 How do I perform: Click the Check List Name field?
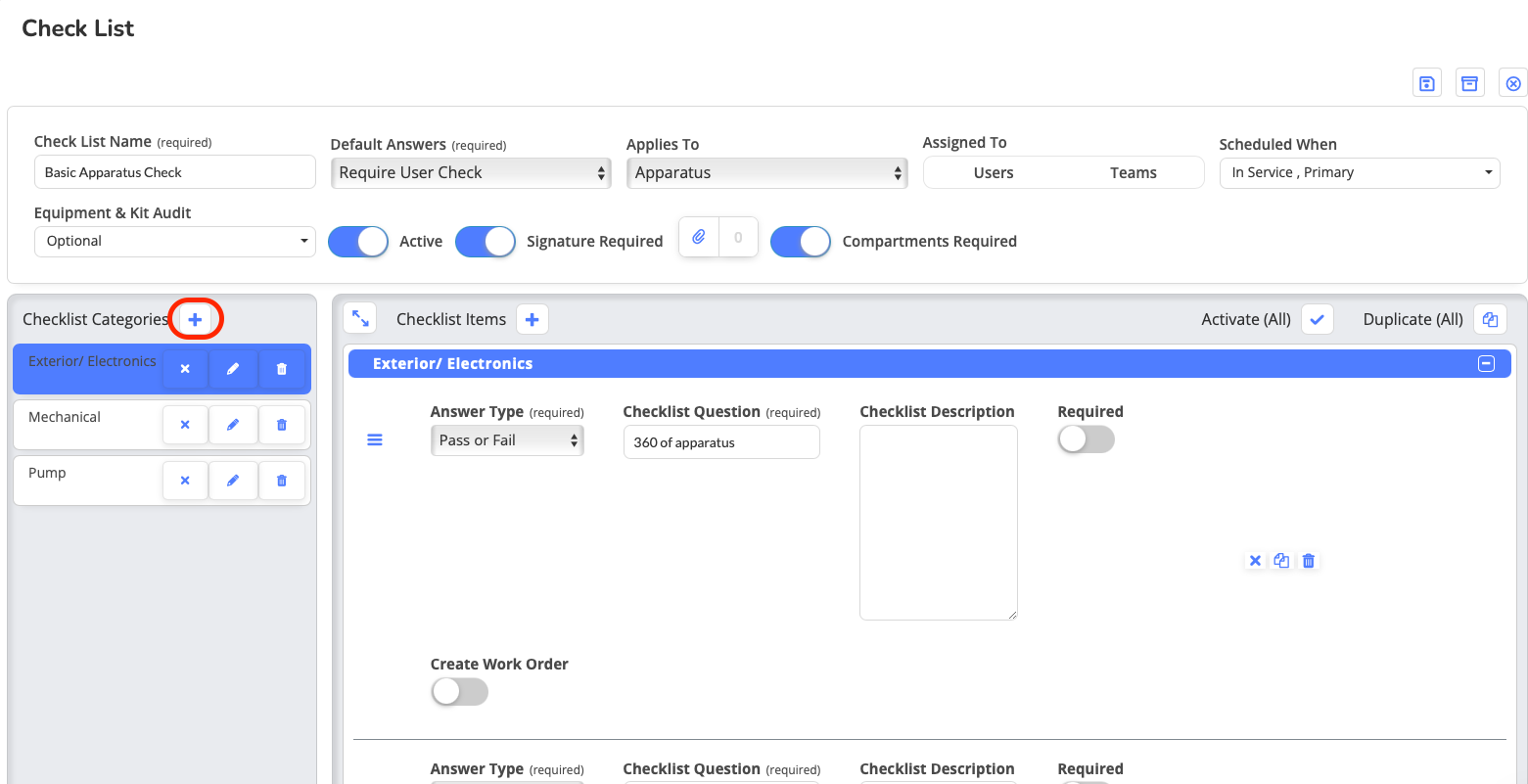tap(174, 172)
